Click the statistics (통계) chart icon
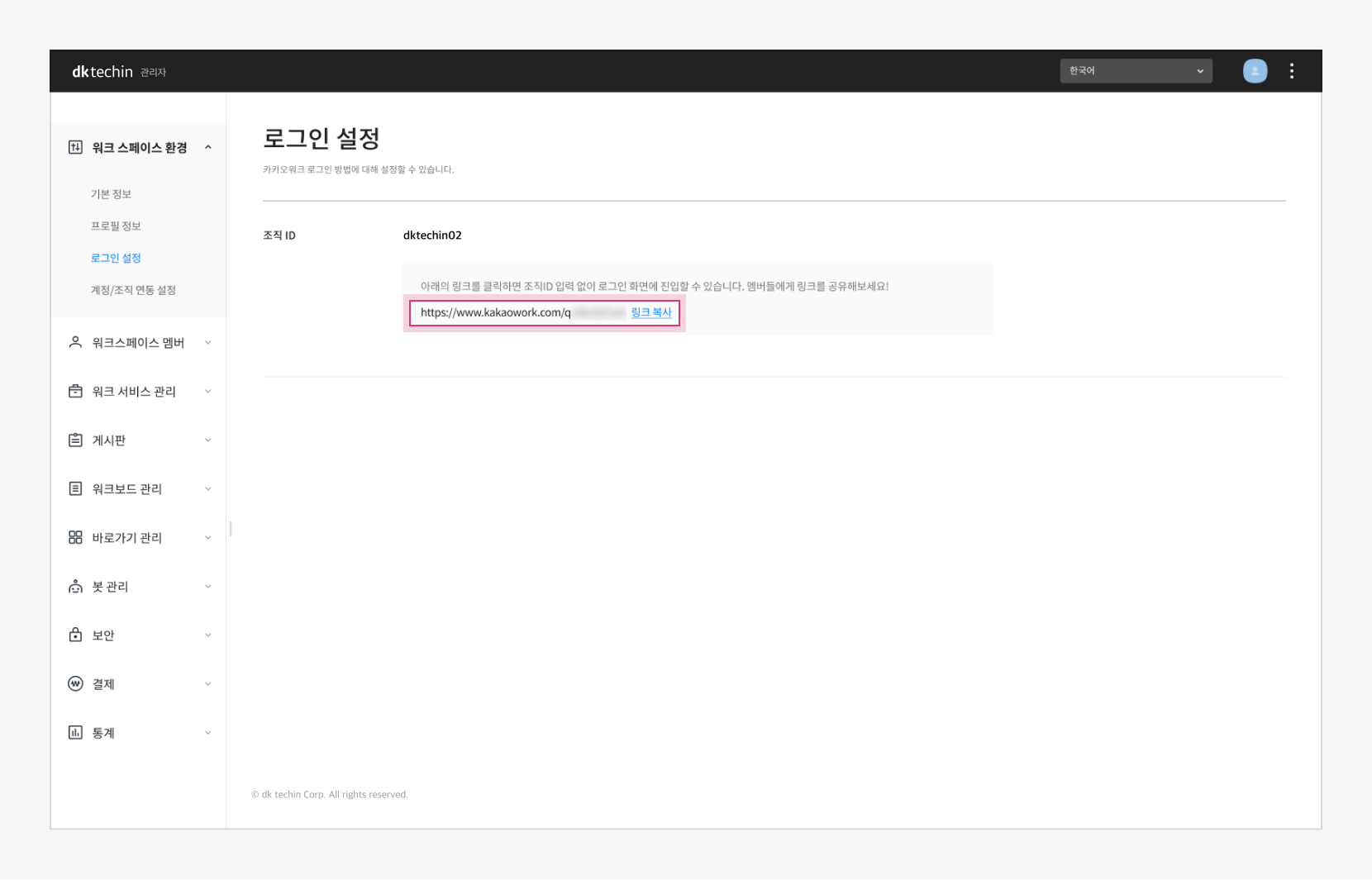This screenshot has height=880, width=1372. coord(75,732)
